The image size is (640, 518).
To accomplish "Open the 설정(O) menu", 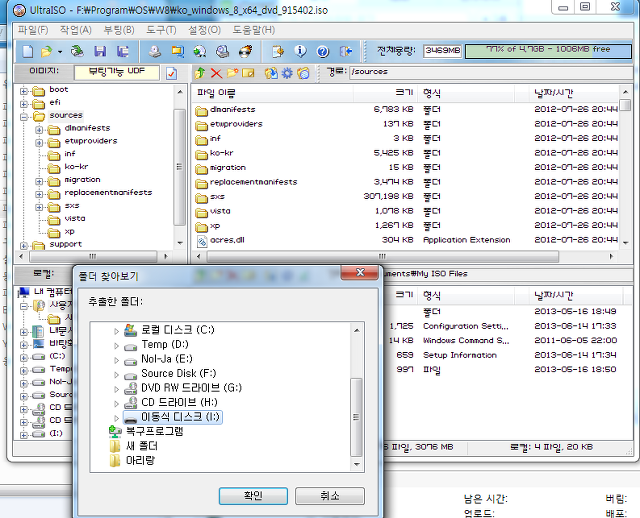I will pos(204,30).
